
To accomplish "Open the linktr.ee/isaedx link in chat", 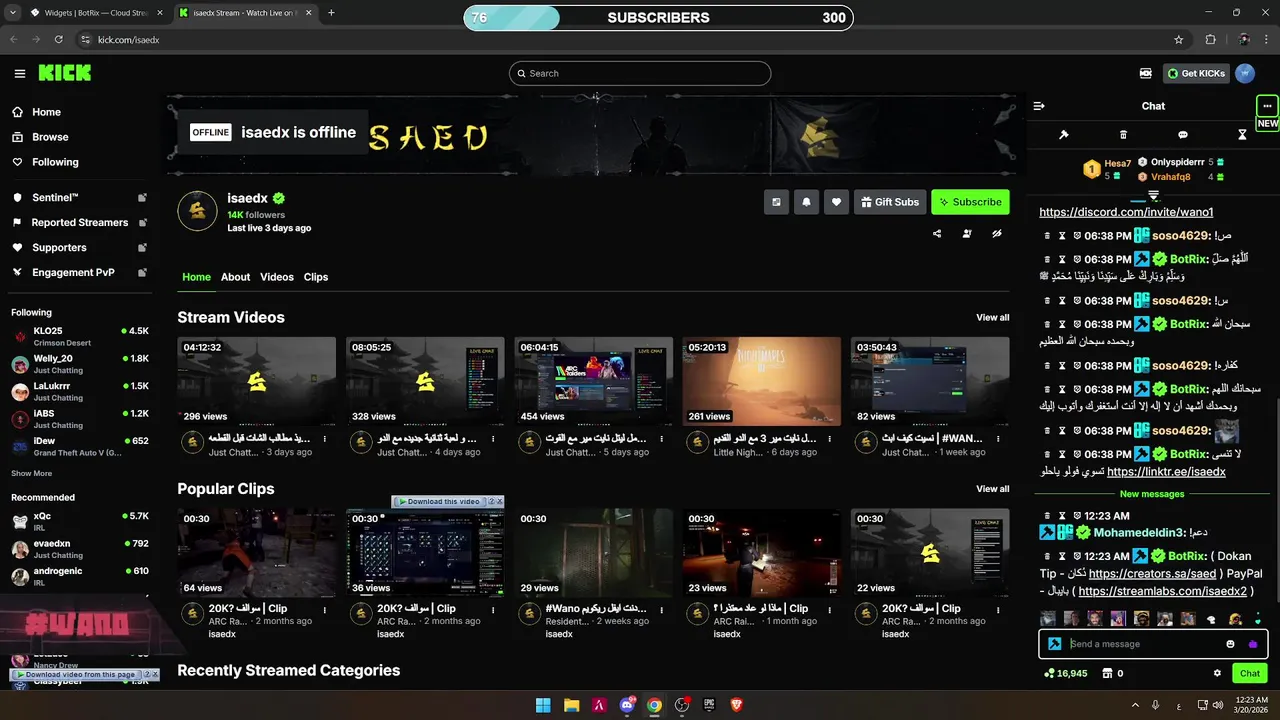I will click(1166, 471).
